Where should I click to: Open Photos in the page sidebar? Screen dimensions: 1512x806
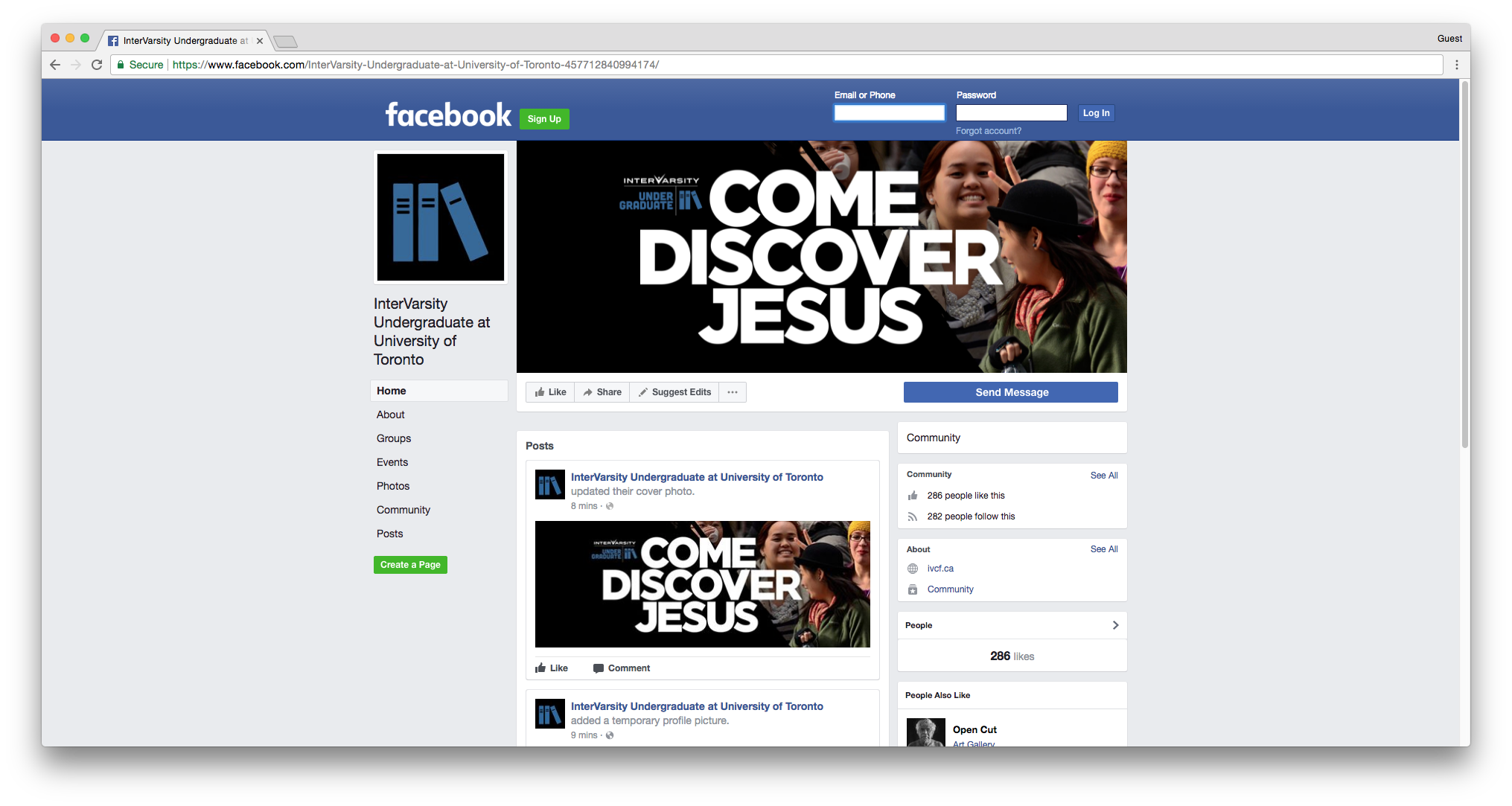[x=393, y=486]
